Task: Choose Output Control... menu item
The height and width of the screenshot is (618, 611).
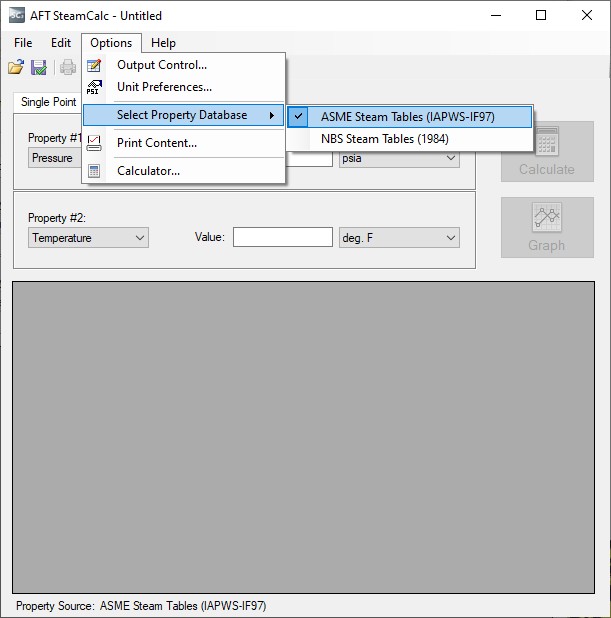Action: point(184,65)
